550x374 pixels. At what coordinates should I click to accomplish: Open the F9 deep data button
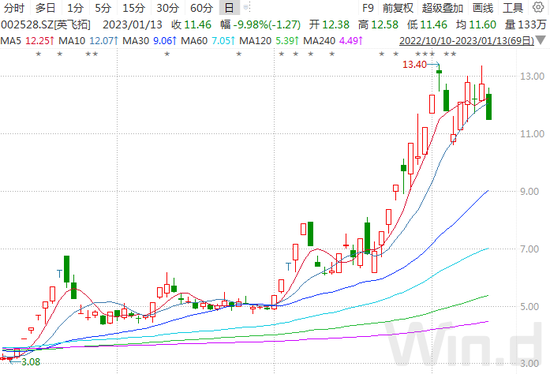pyautogui.click(x=368, y=8)
